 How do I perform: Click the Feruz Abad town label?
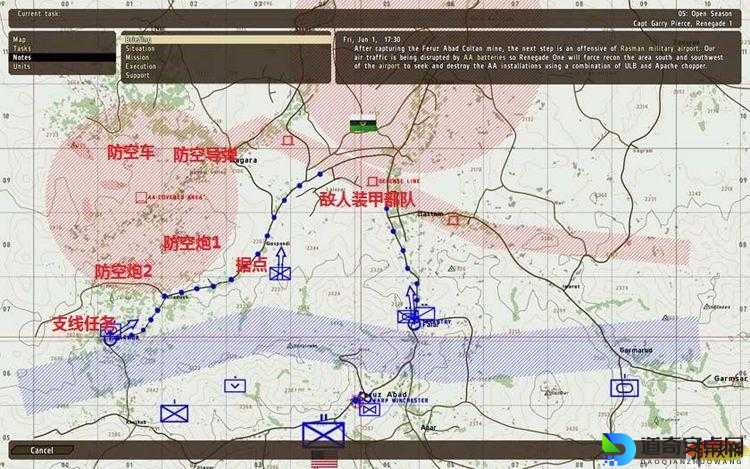point(383,394)
